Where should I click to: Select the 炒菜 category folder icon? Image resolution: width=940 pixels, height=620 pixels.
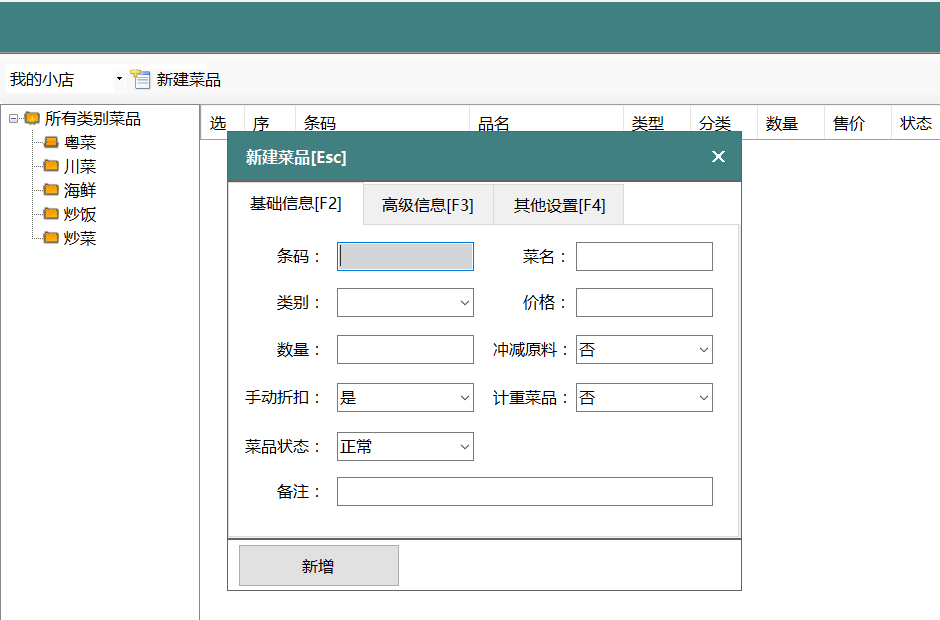51,238
